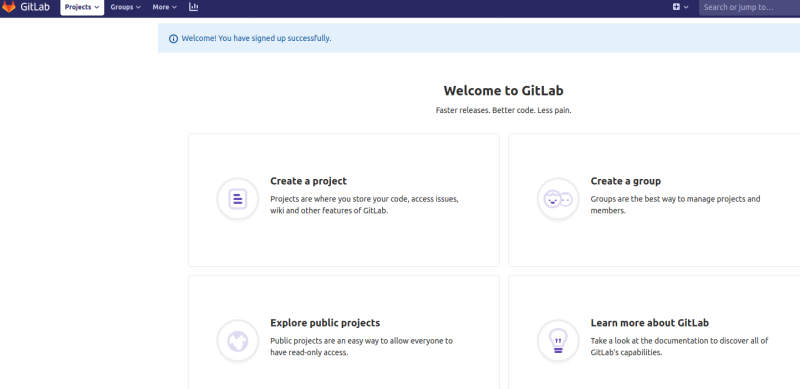Click the Welcome to GitLab title
Viewport: 800px width, 389px height.
[504, 91]
